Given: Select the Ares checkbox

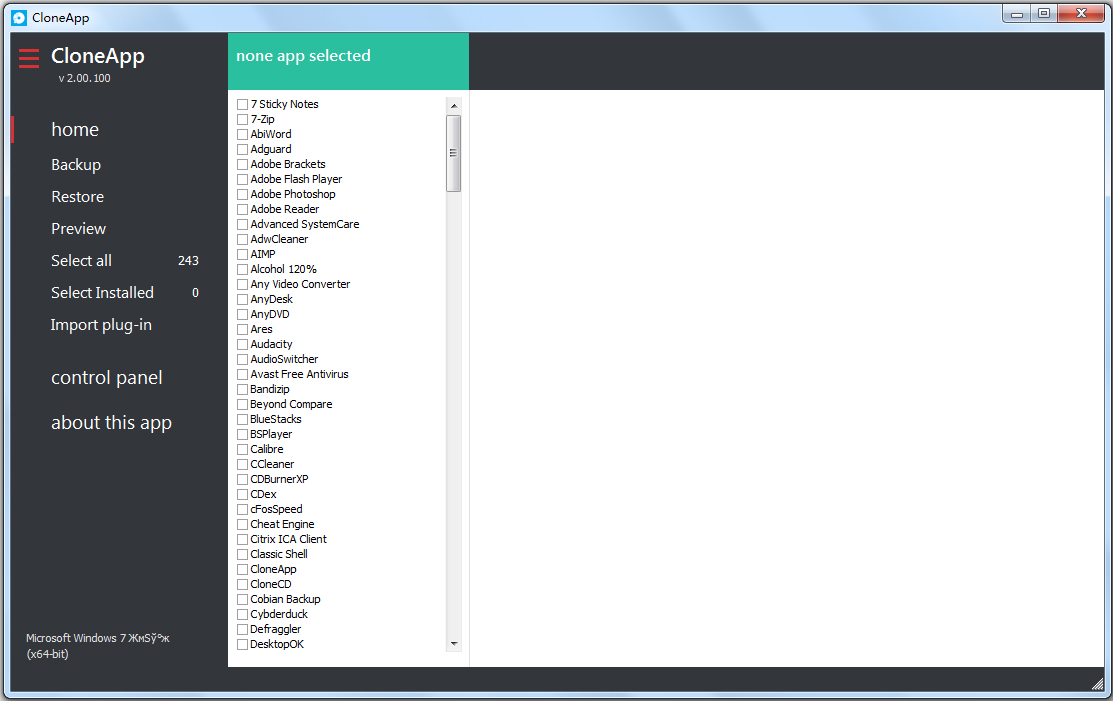Looking at the screenshot, I should 243,329.
